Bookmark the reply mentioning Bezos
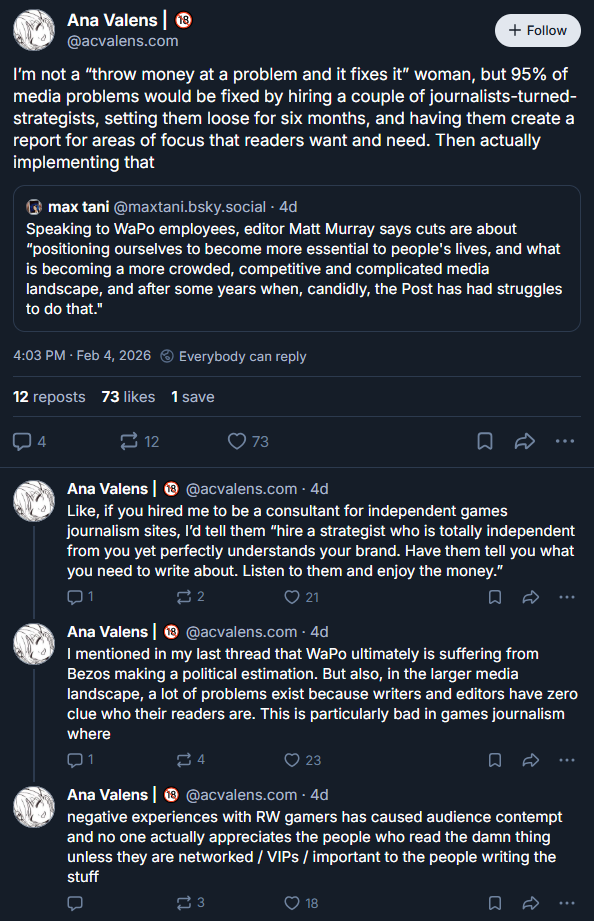This screenshot has width=594, height=921. point(495,760)
